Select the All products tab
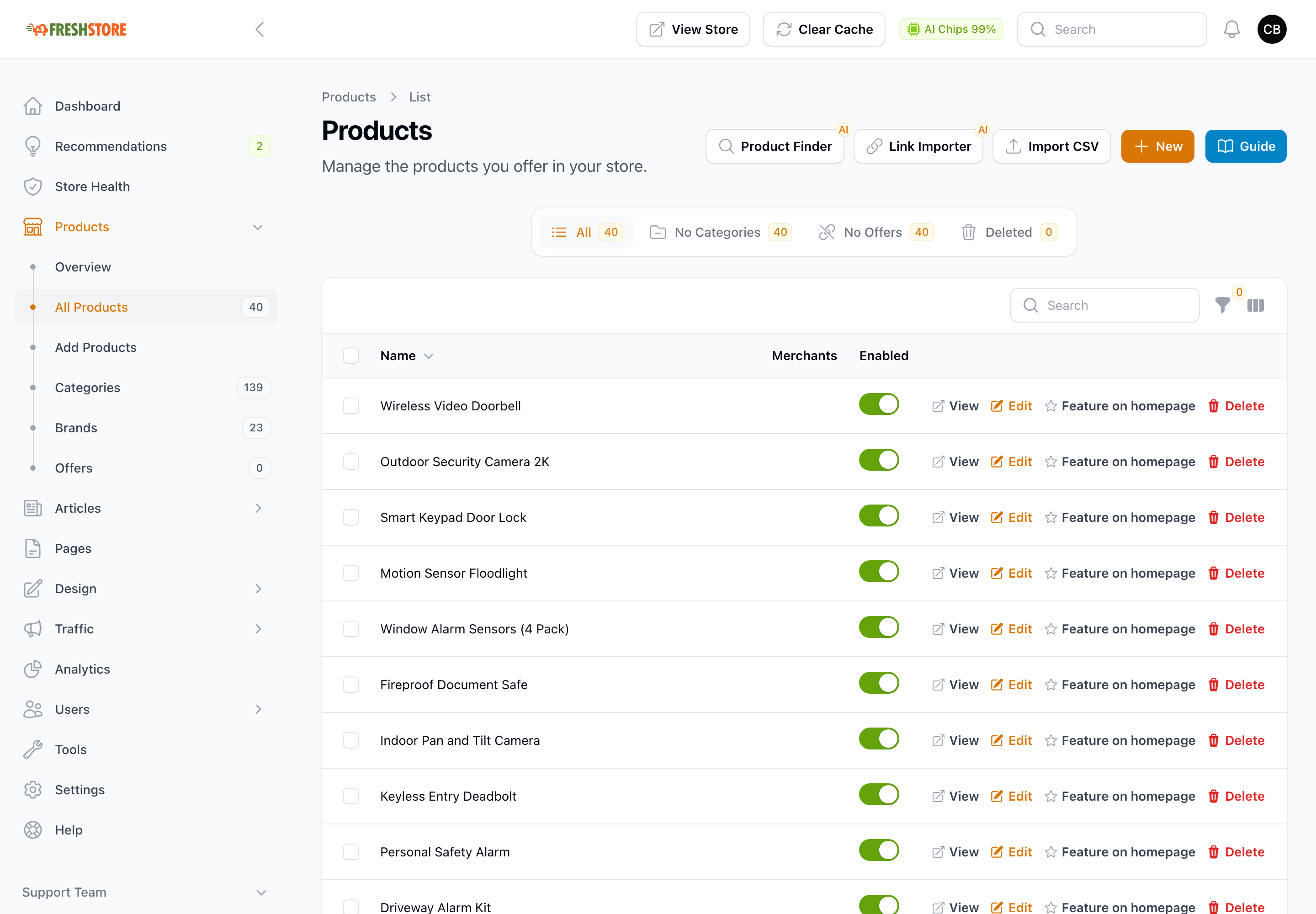1316x914 pixels. coord(586,232)
